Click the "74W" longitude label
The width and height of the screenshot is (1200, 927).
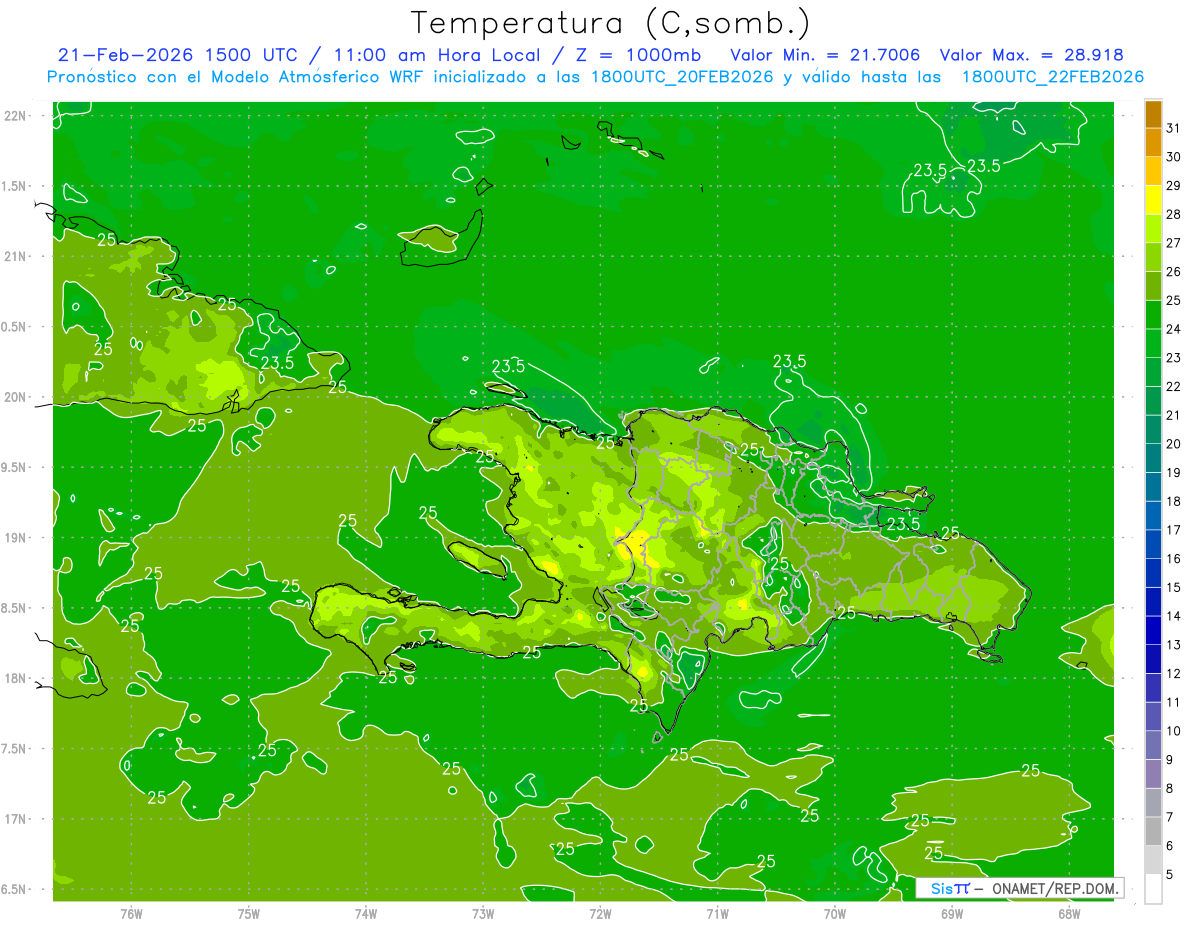click(x=366, y=914)
